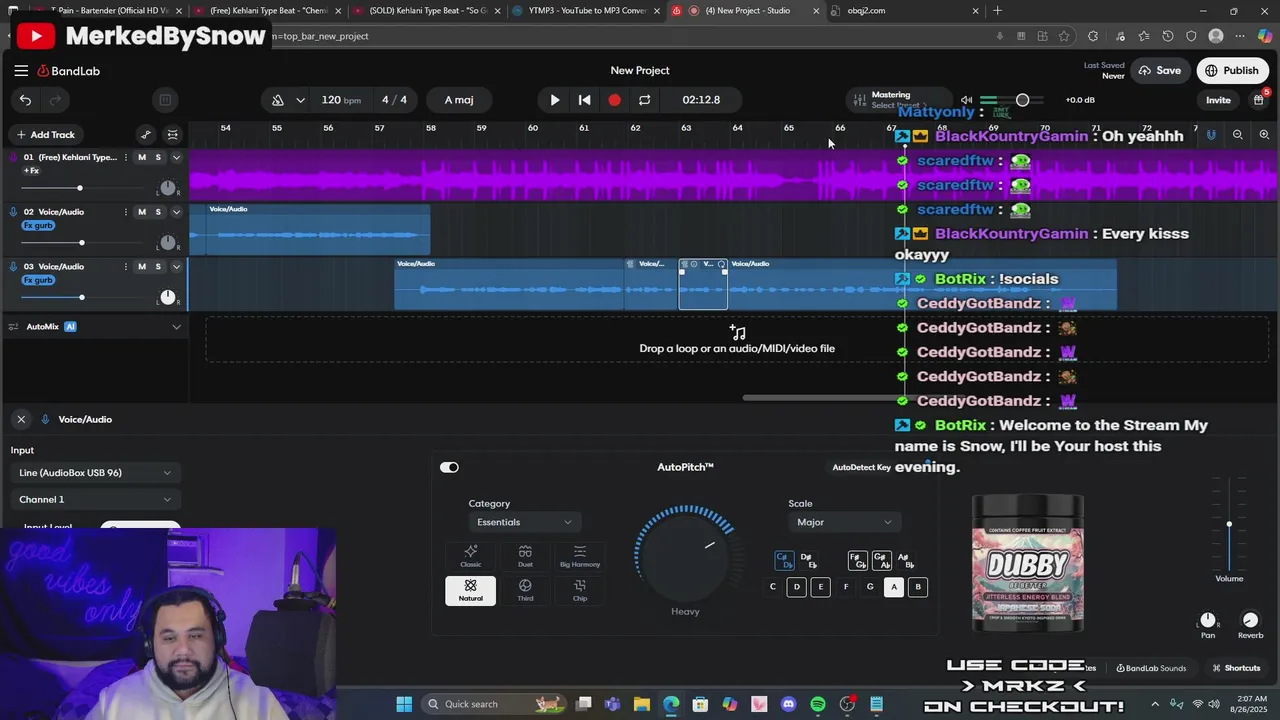Select the Classic AutoPitch preset
The image size is (1280, 720).
point(470,556)
